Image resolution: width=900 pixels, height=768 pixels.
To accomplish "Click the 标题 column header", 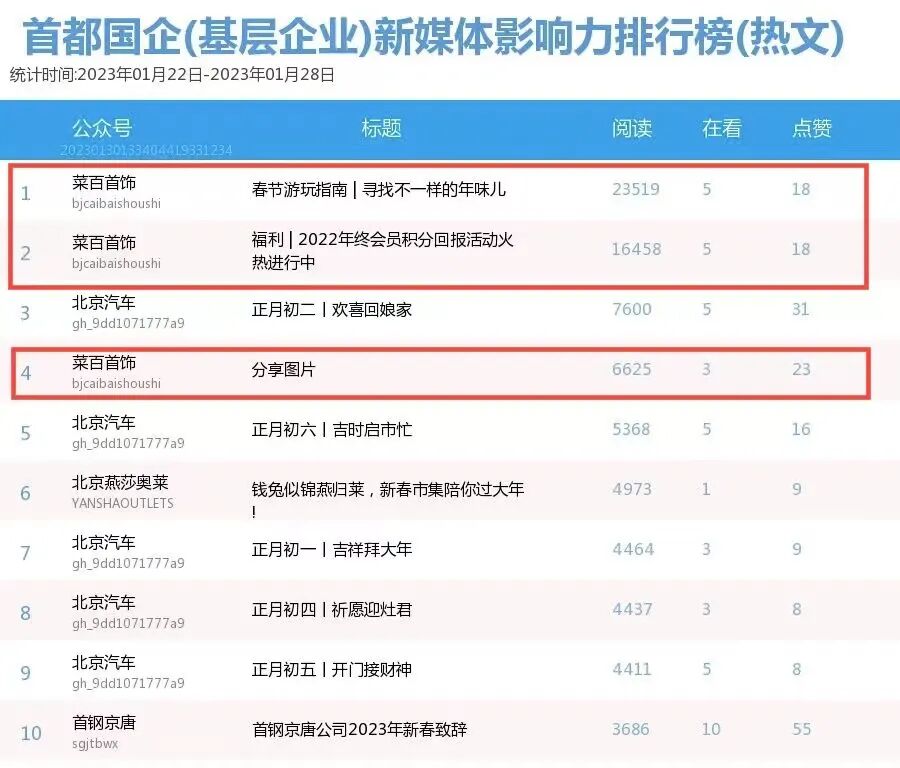I will pos(381,127).
